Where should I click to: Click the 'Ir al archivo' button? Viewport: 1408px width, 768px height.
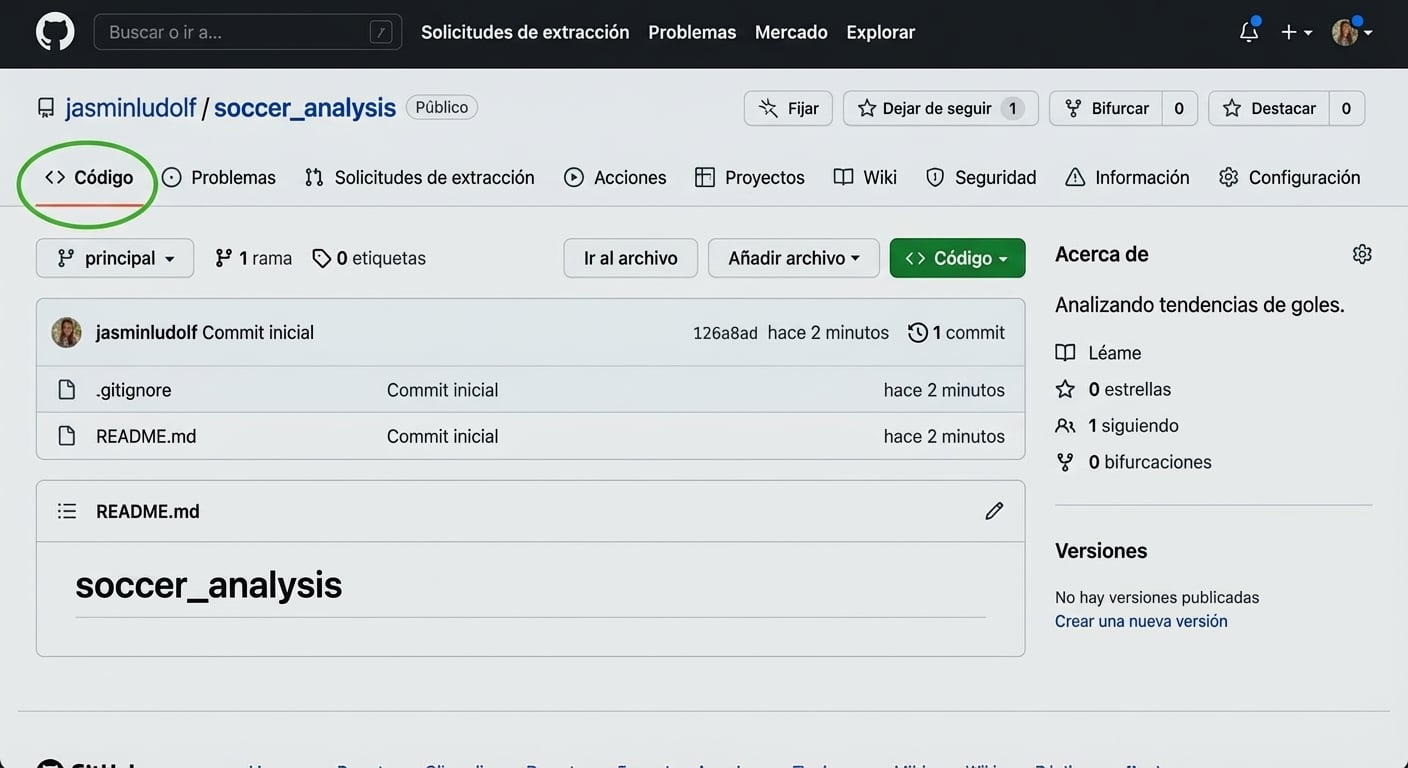631,258
